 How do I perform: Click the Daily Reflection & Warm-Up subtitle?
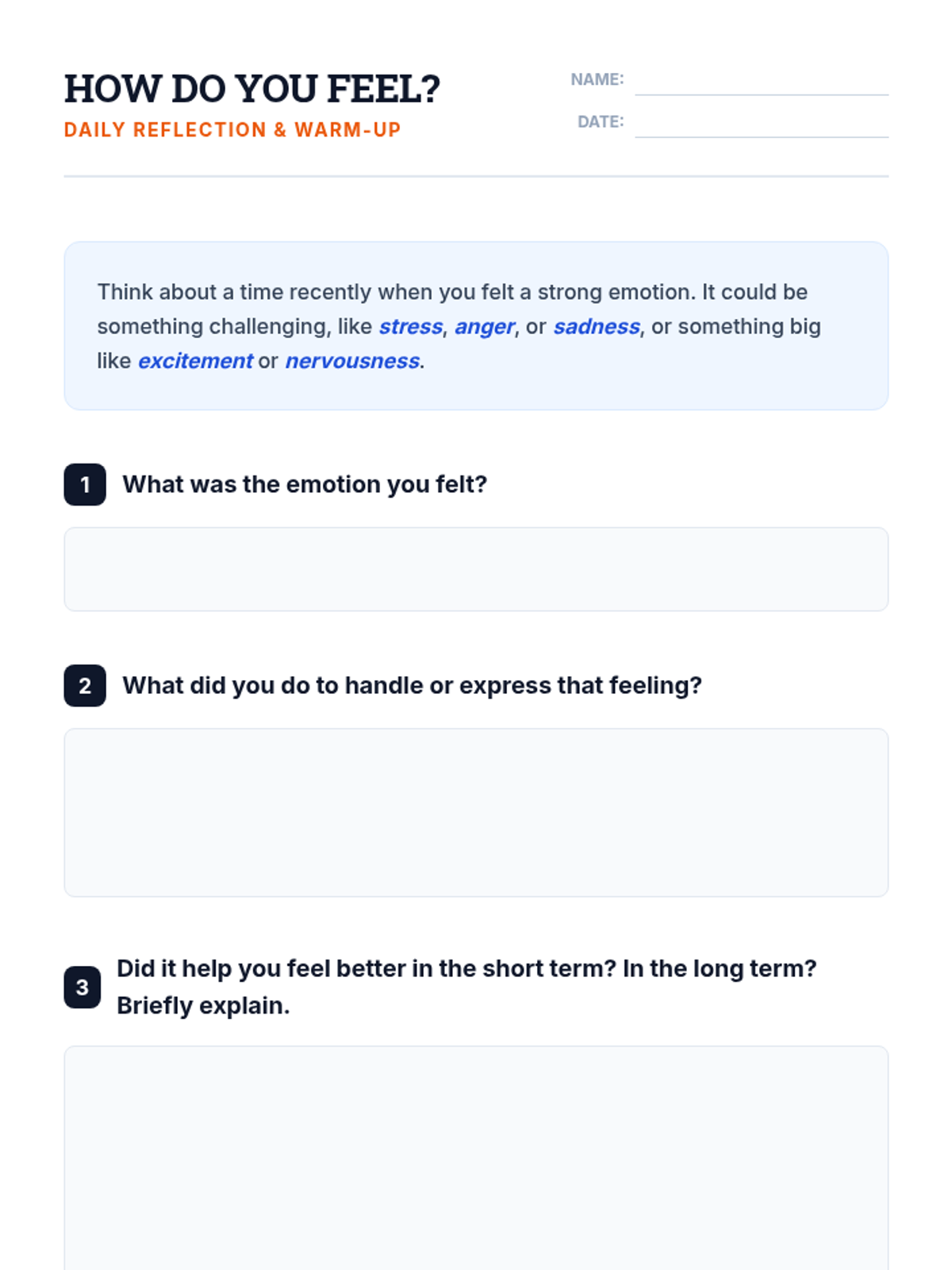tap(232, 130)
